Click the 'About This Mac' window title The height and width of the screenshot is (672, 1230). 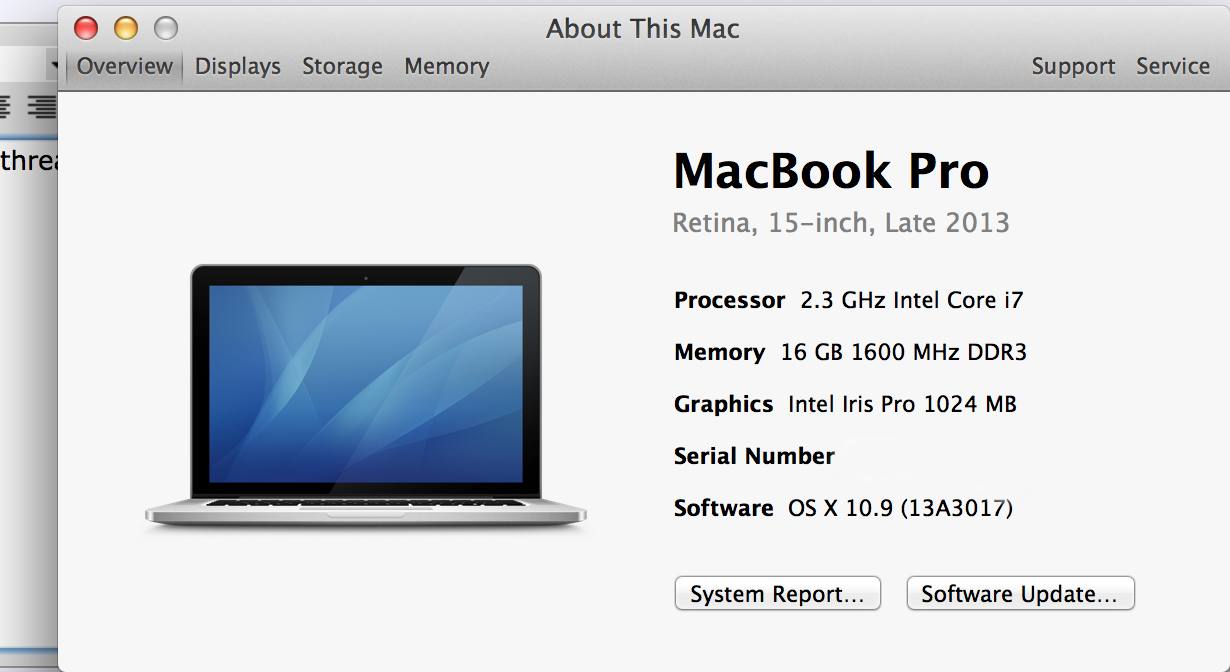coord(643,28)
